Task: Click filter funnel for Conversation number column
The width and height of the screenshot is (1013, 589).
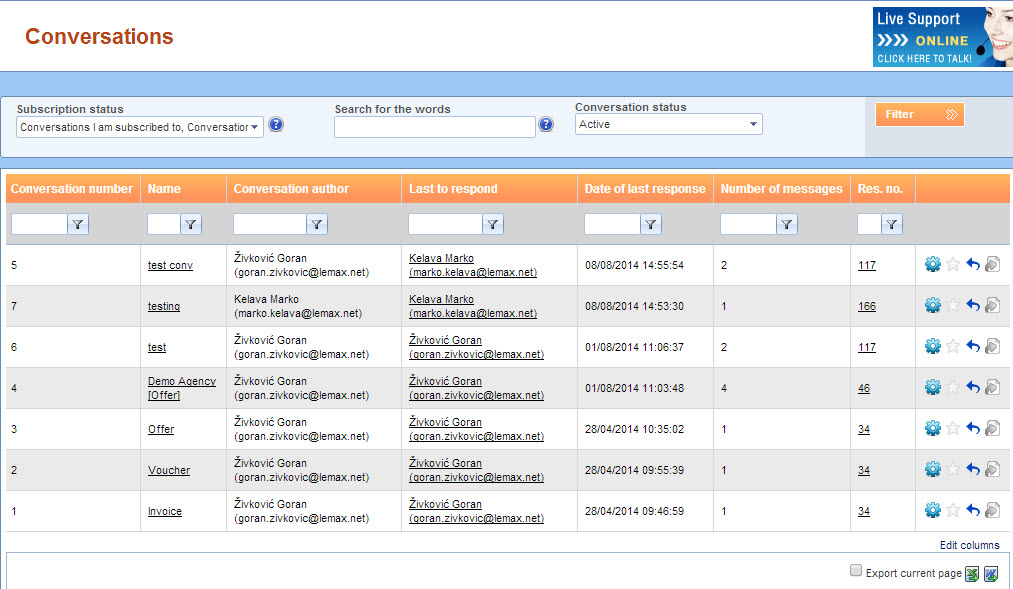Action: (x=78, y=224)
